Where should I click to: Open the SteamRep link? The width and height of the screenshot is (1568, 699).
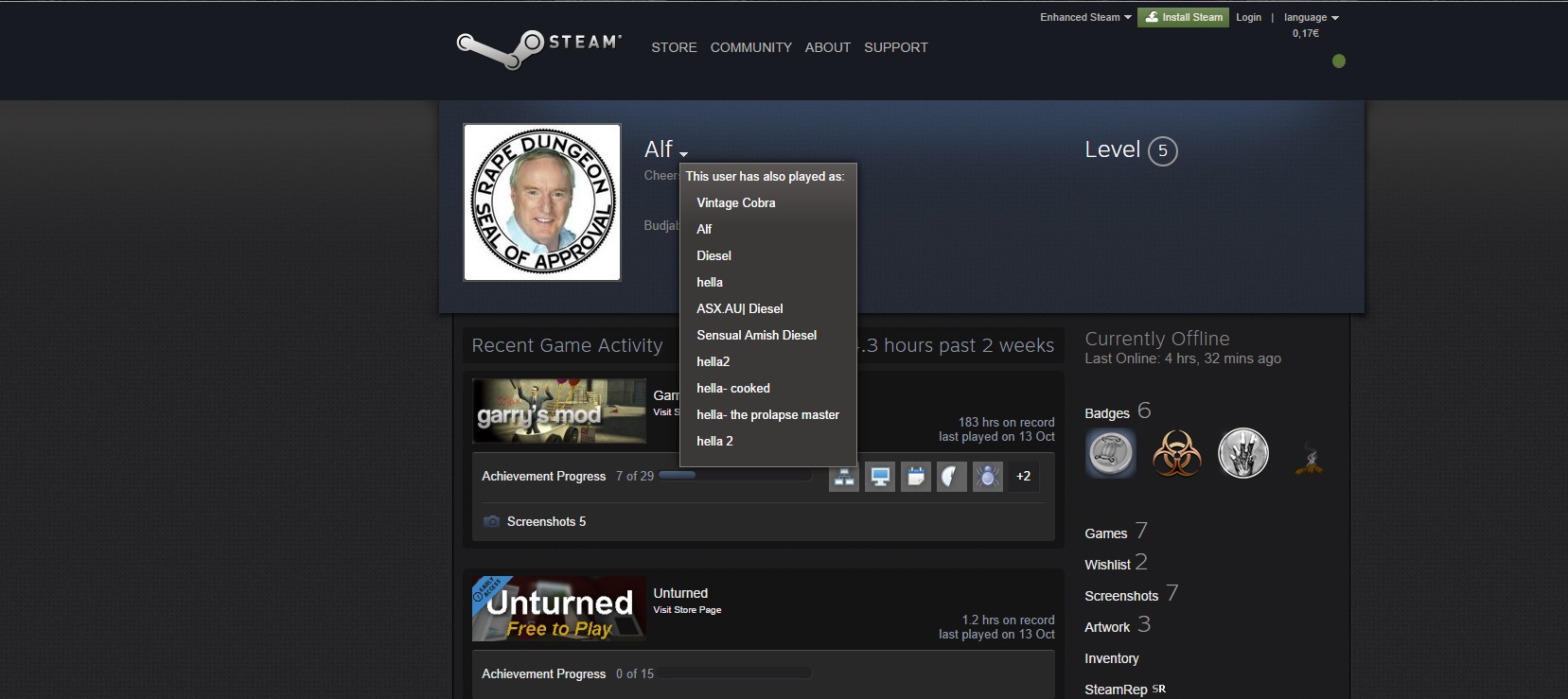coord(1116,690)
